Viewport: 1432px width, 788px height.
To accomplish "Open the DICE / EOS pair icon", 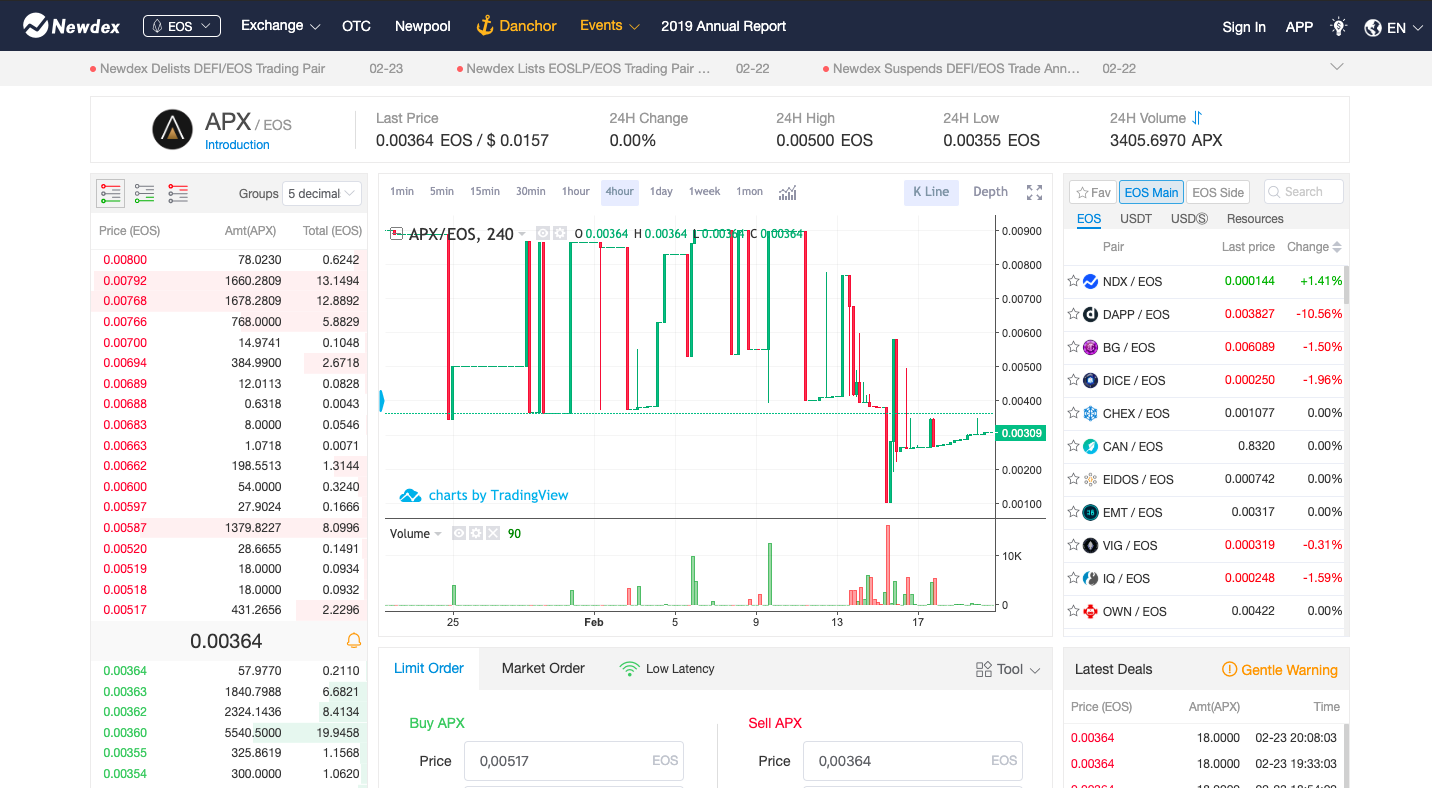I will tap(1091, 380).
